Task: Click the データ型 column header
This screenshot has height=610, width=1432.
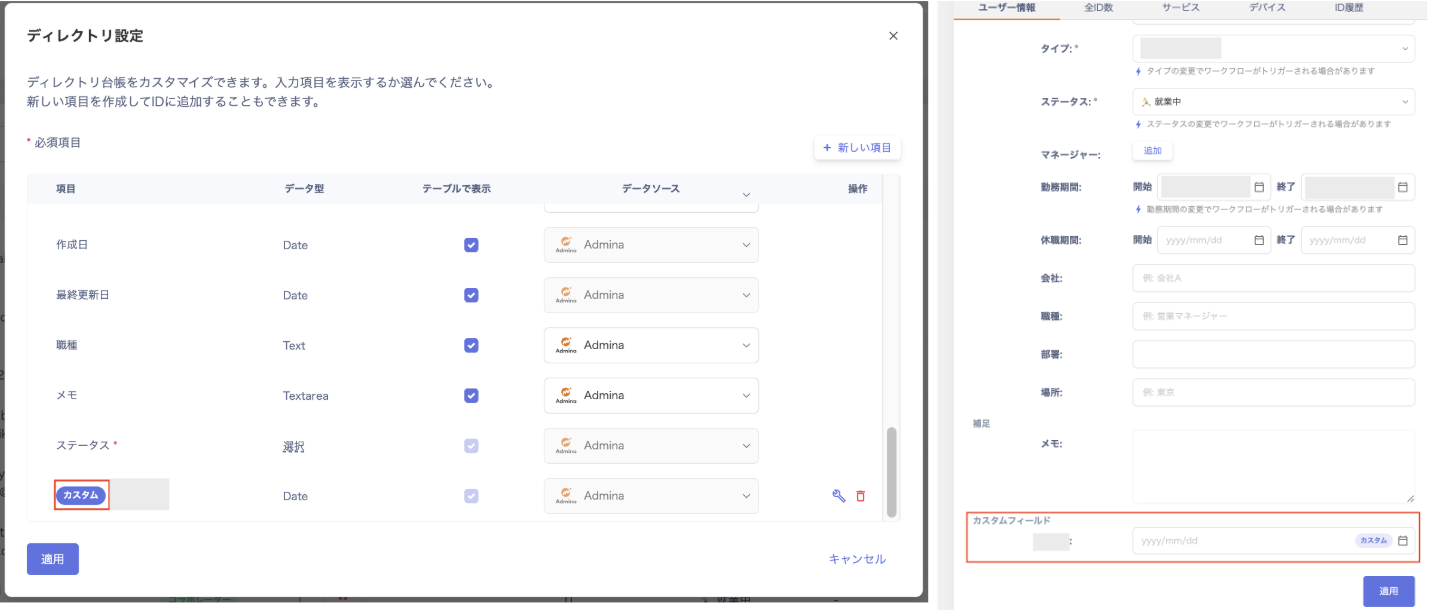Action: pos(304,188)
